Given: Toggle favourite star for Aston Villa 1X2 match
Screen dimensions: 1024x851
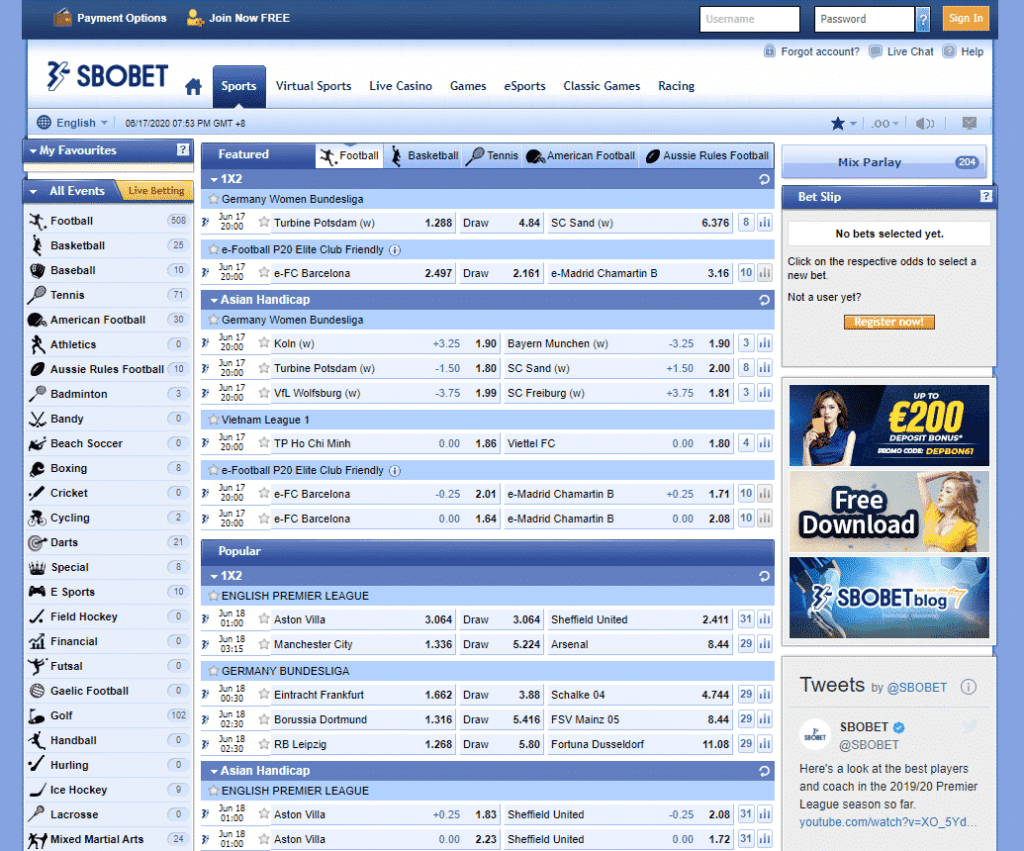Looking at the screenshot, I should [x=264, y=620].
